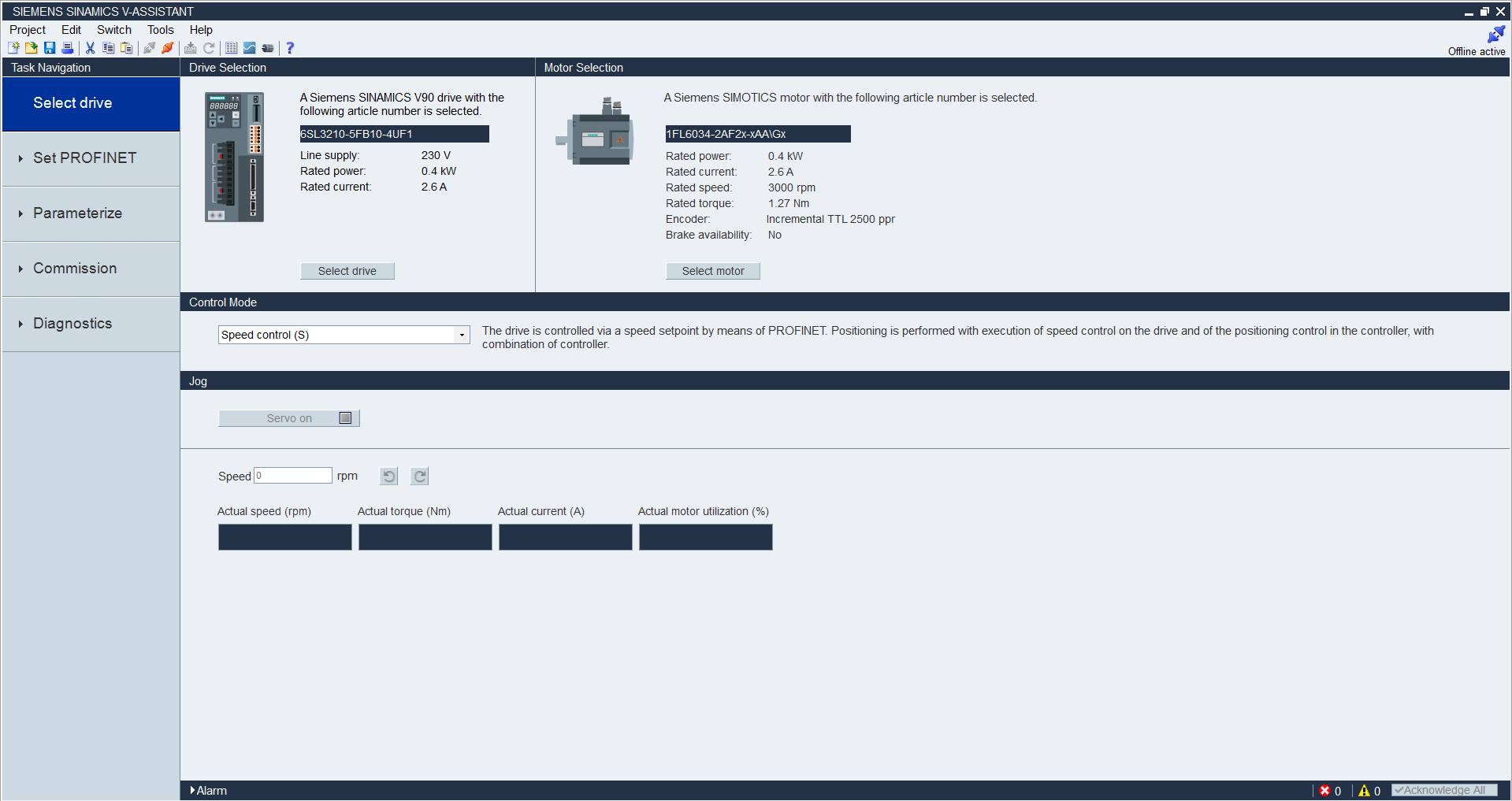1512x801 pixels.
Task: Click drive article number 6SL3210-5FB10-4UF1
Action: point(395,134)
